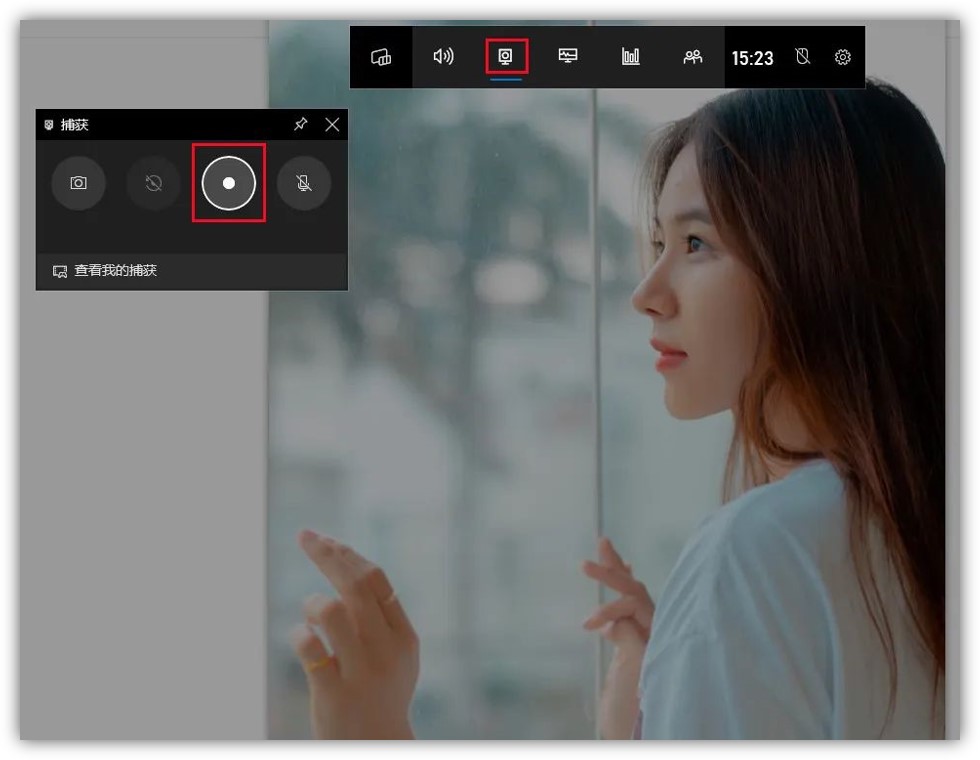980x760 pixels.
Task: Open the performance widget
Action: click(630, 57)
